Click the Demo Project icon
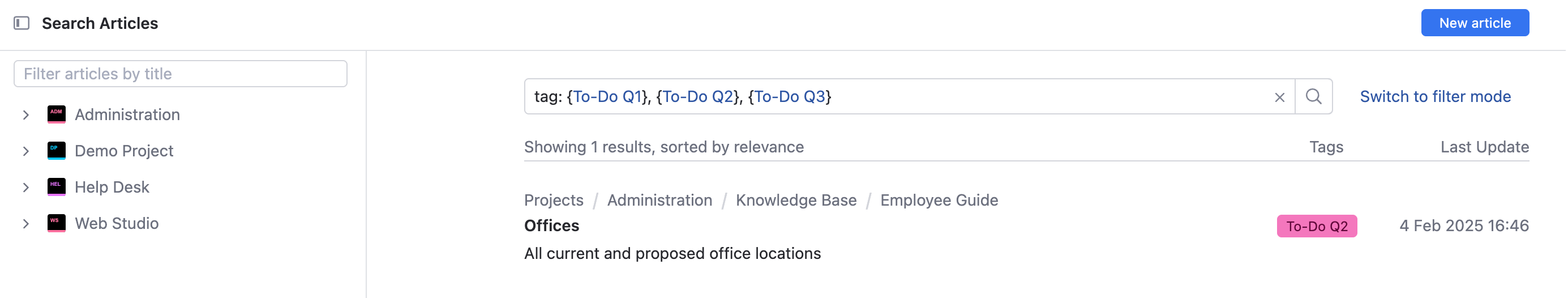This screenshot has height=298, width=1568. click(57, 151)
